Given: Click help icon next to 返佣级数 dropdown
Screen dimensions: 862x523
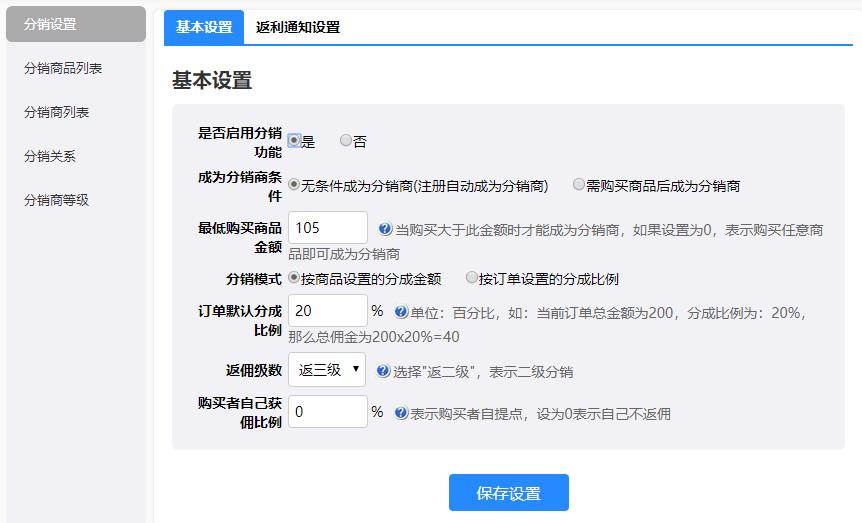Looking at the screenshot, I should coord(383,371).
